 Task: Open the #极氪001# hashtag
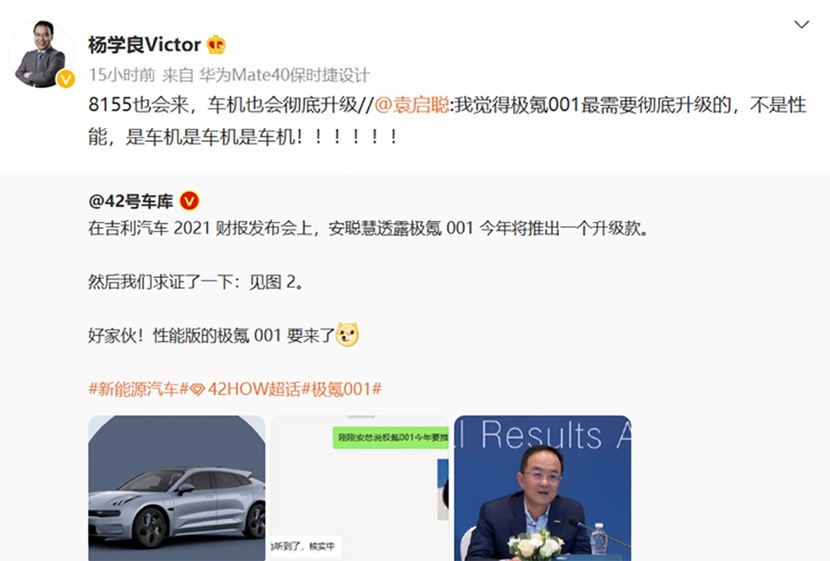click(341, 389)
